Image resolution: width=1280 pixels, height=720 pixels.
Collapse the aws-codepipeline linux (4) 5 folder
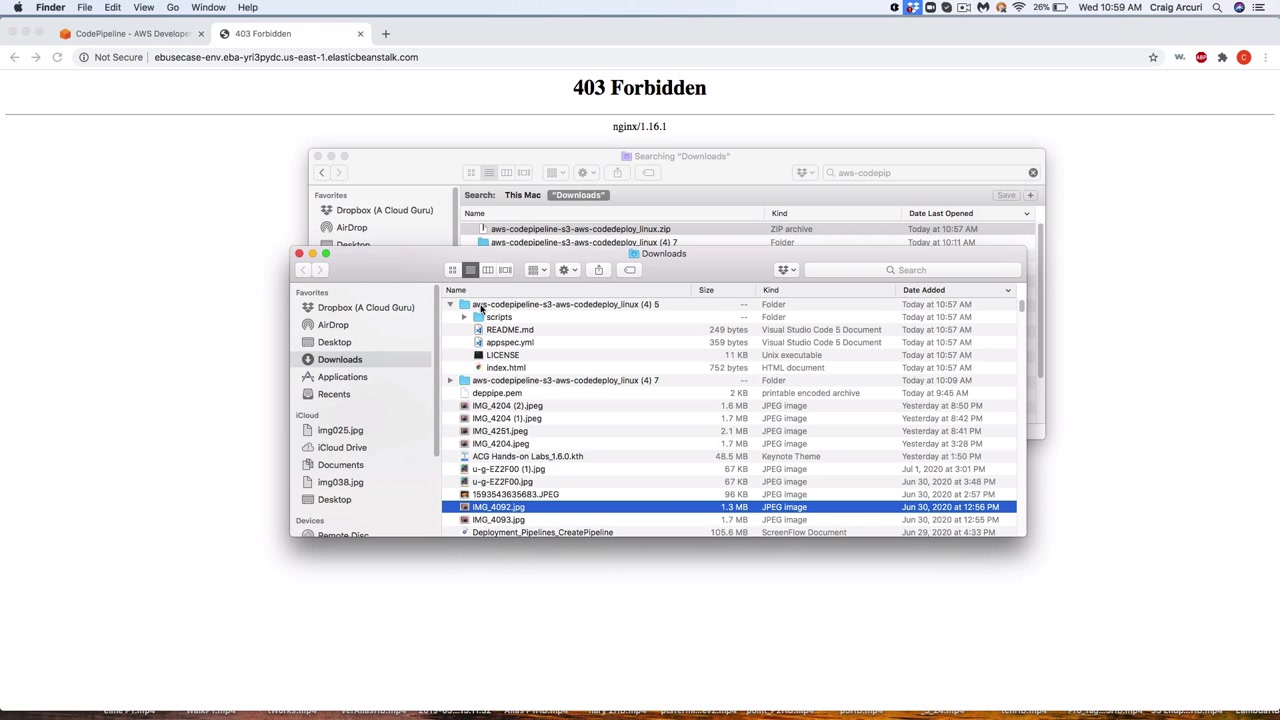tap(450, 304)
